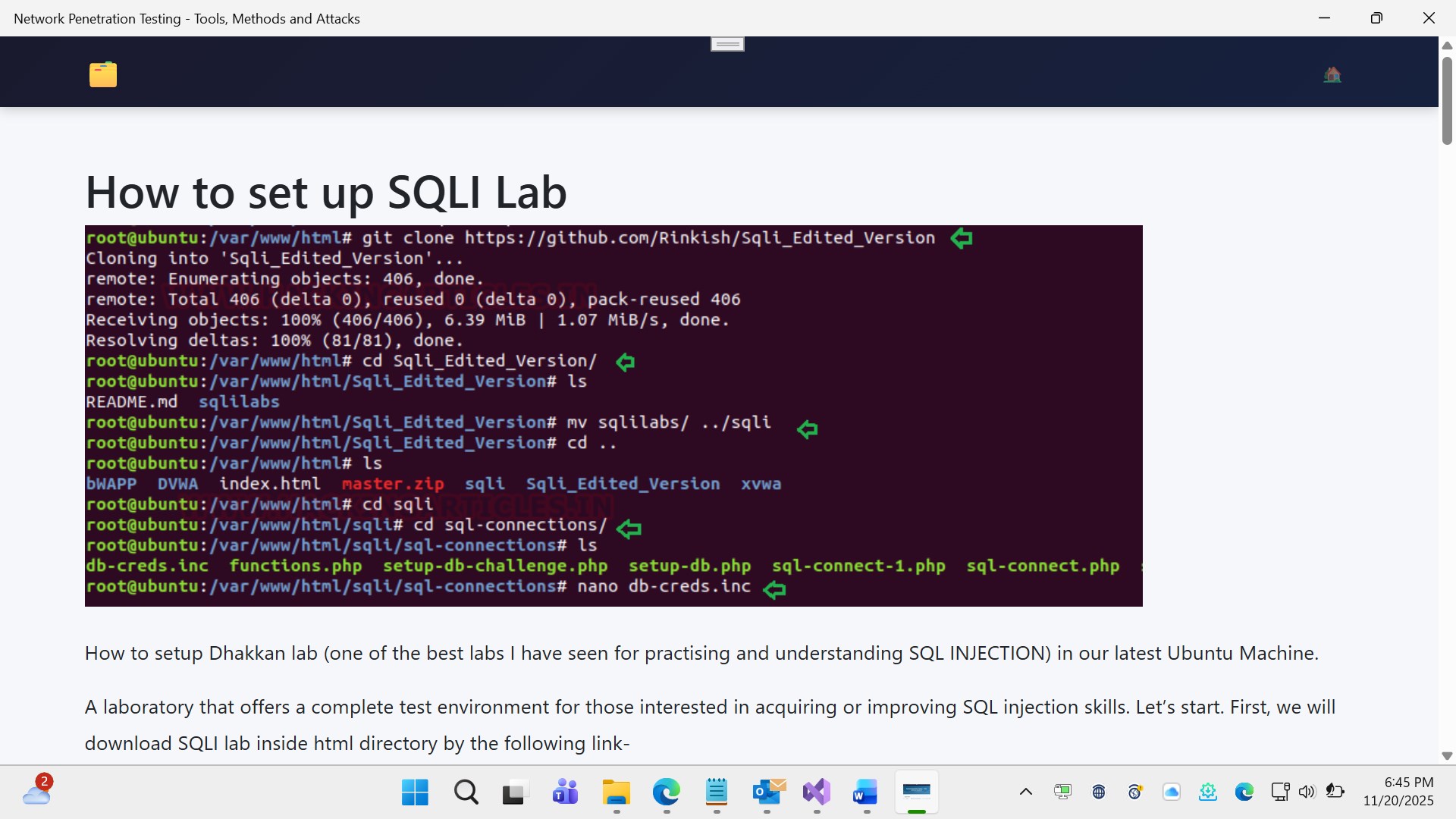Viewport: 1456px width, 819px height.
Task: Open Microsoft Teams from taskbar
Action: click(x=565, y=792)
